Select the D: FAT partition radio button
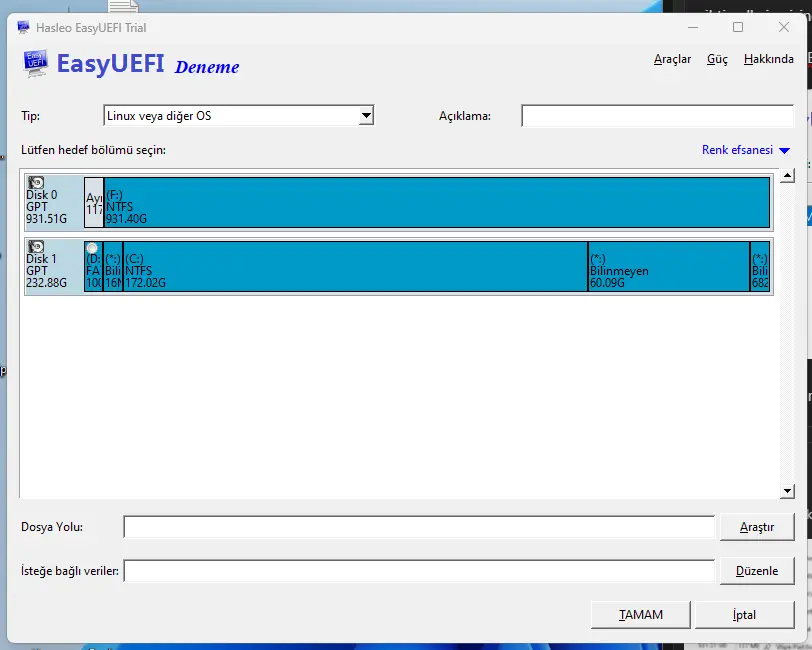This screenshot has width=812, height=650. [x=92, y=248]
